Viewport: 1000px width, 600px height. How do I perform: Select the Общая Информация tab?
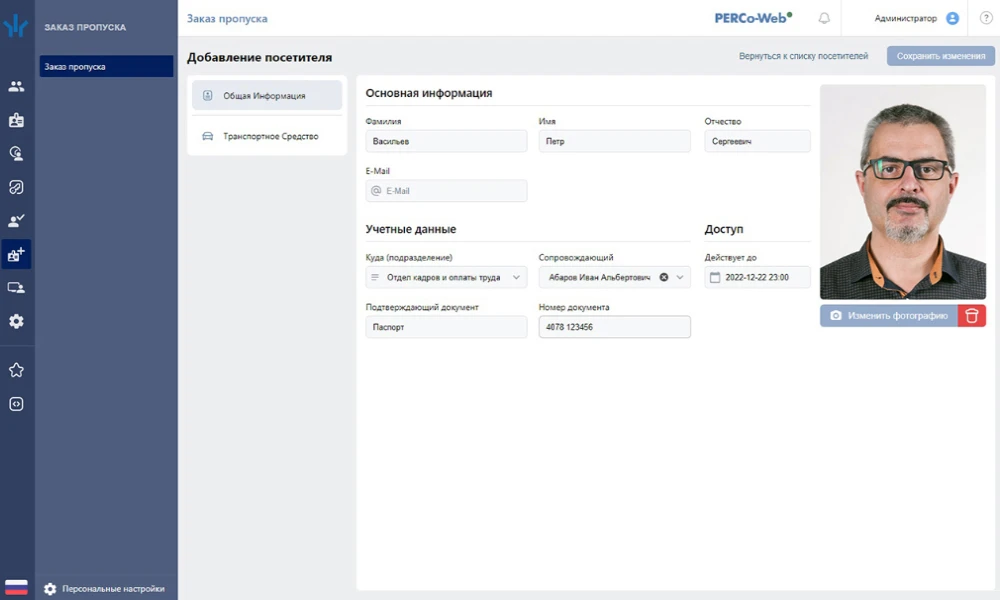[x=266, y=96]
